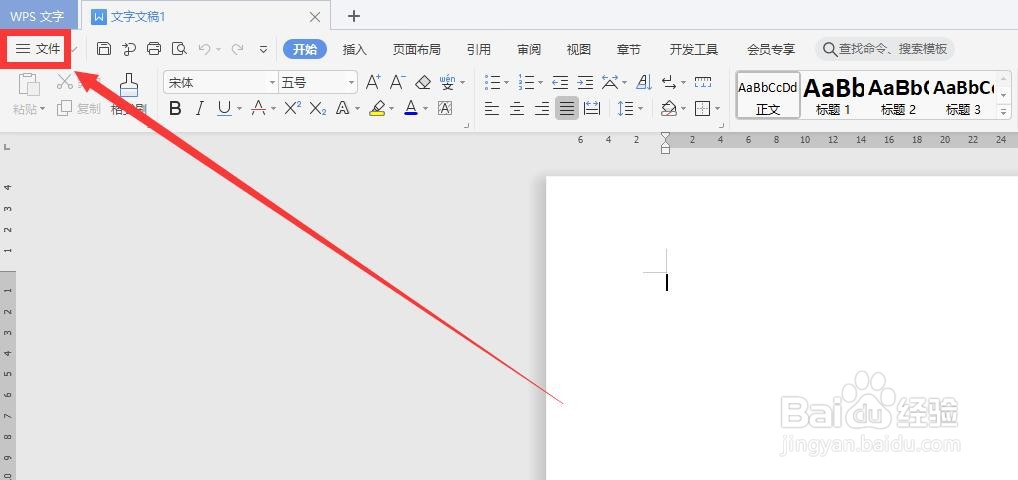Center align text
This screenshot has height=480, width=1018.
click(x=517, y=108)
